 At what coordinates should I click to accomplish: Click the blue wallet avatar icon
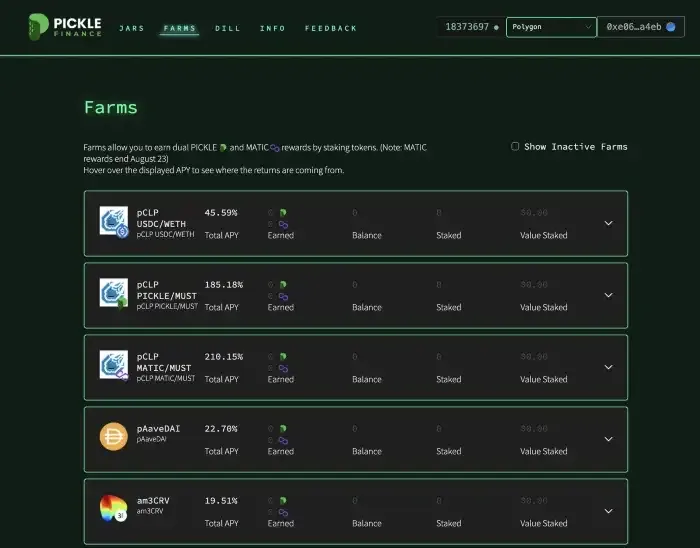(671, 27)
